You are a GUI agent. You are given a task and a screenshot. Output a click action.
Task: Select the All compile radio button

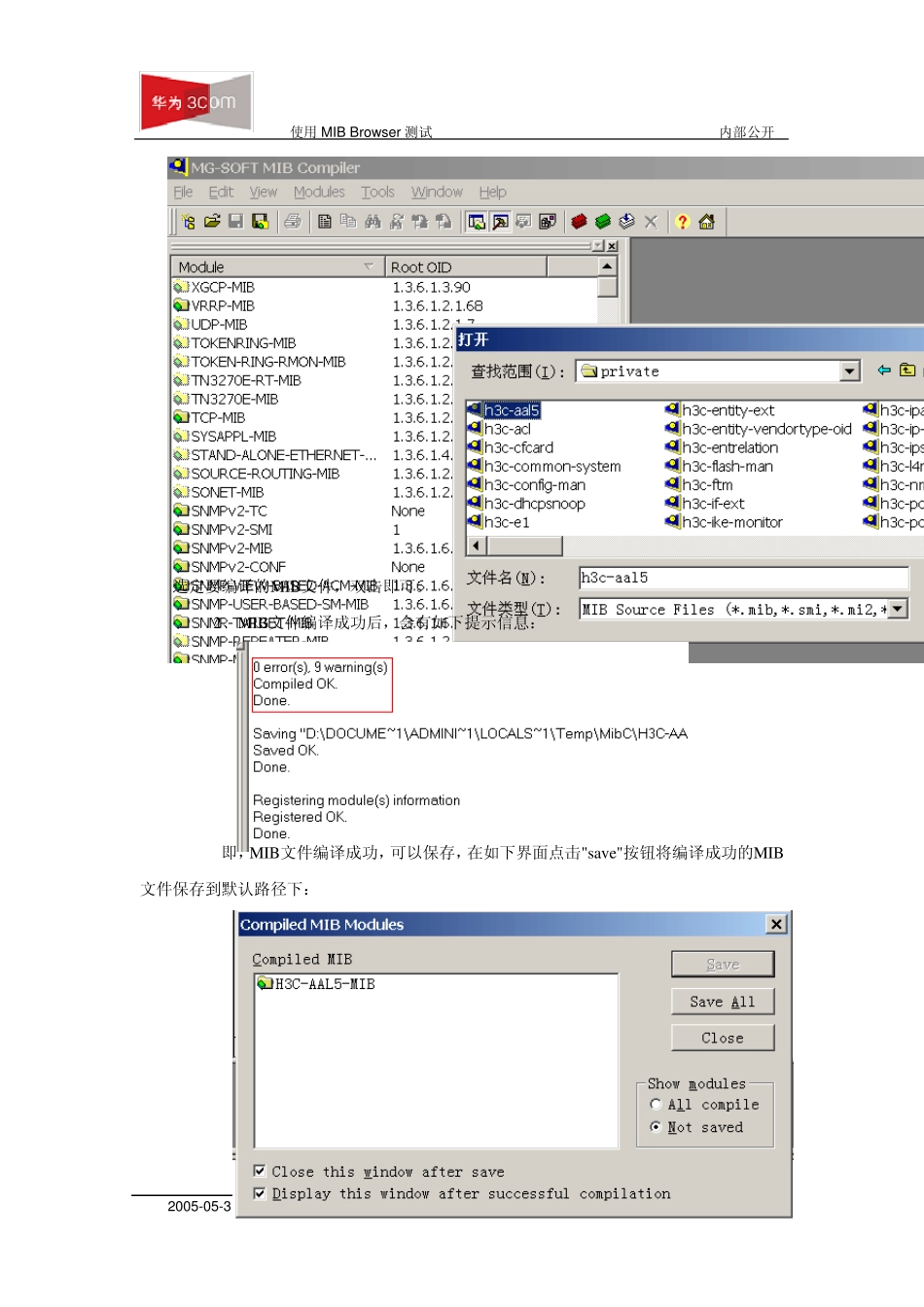click(x=656, y=1105)
